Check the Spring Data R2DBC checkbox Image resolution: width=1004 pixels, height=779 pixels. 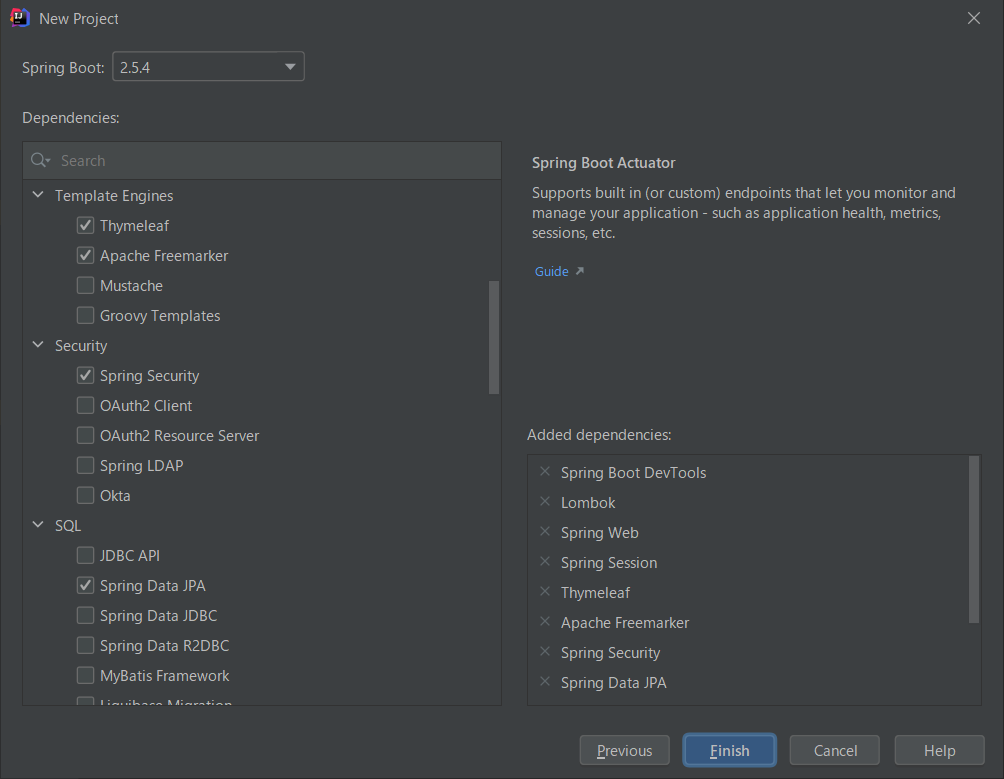pos(85,645)
